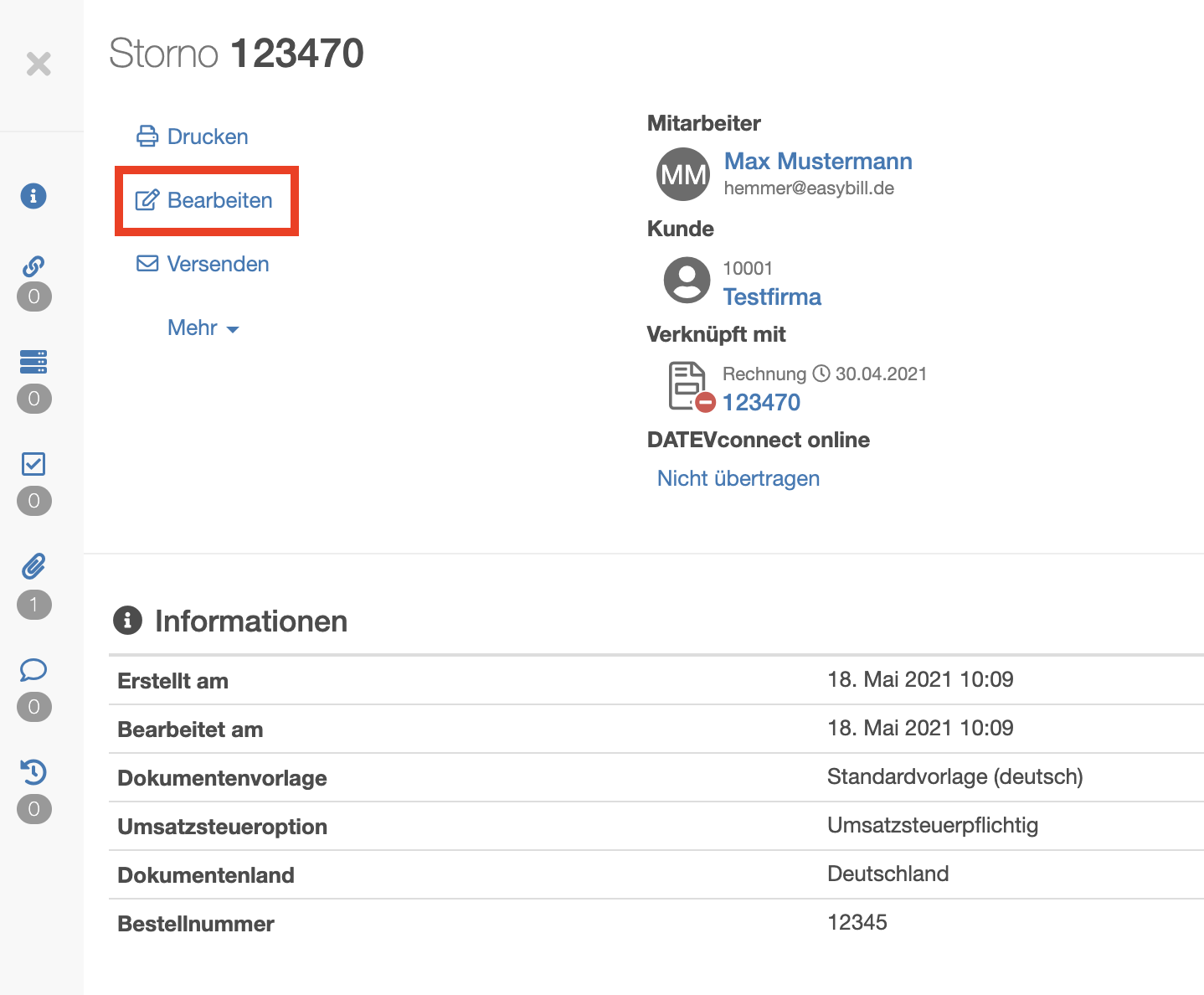Open customer Testfirma link
Viewport: 1204px width, 995px height.
771,296
